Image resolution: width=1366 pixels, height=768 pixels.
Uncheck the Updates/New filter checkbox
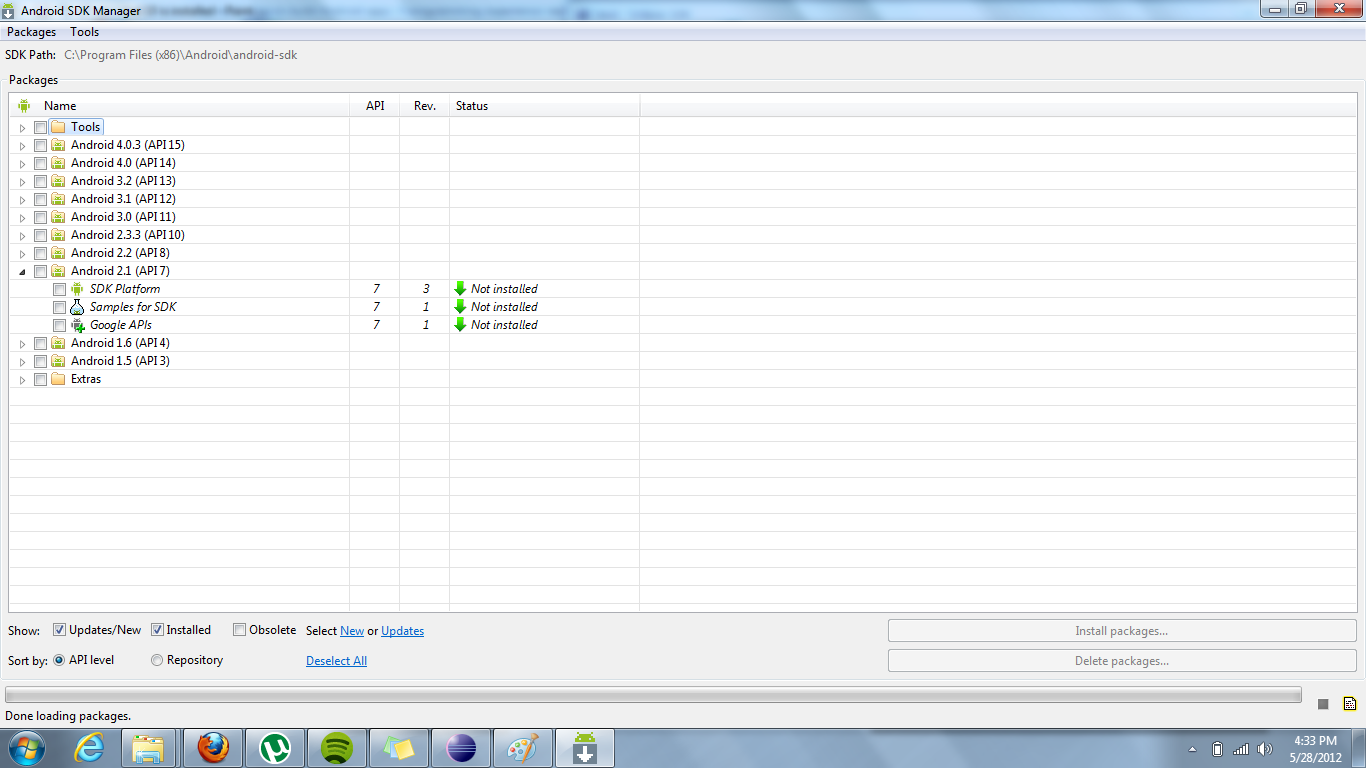[60, 630]
